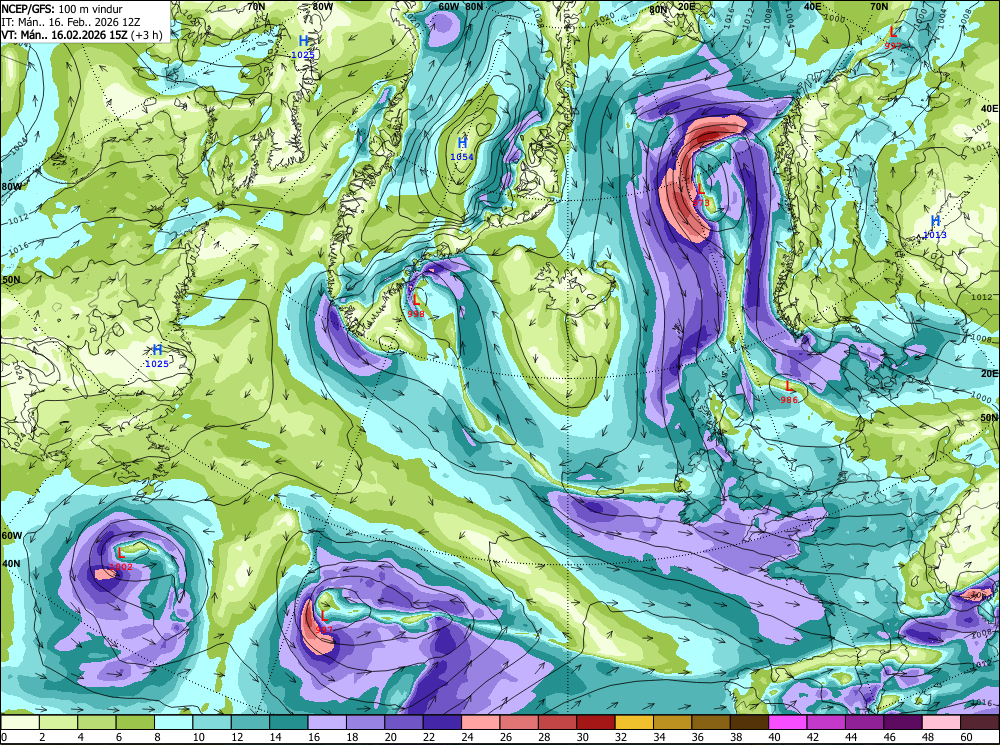Select the bright magenta 40–42 legend swatch
The height and width of the screenshot is (745, 1000).
tap(788, 722)
